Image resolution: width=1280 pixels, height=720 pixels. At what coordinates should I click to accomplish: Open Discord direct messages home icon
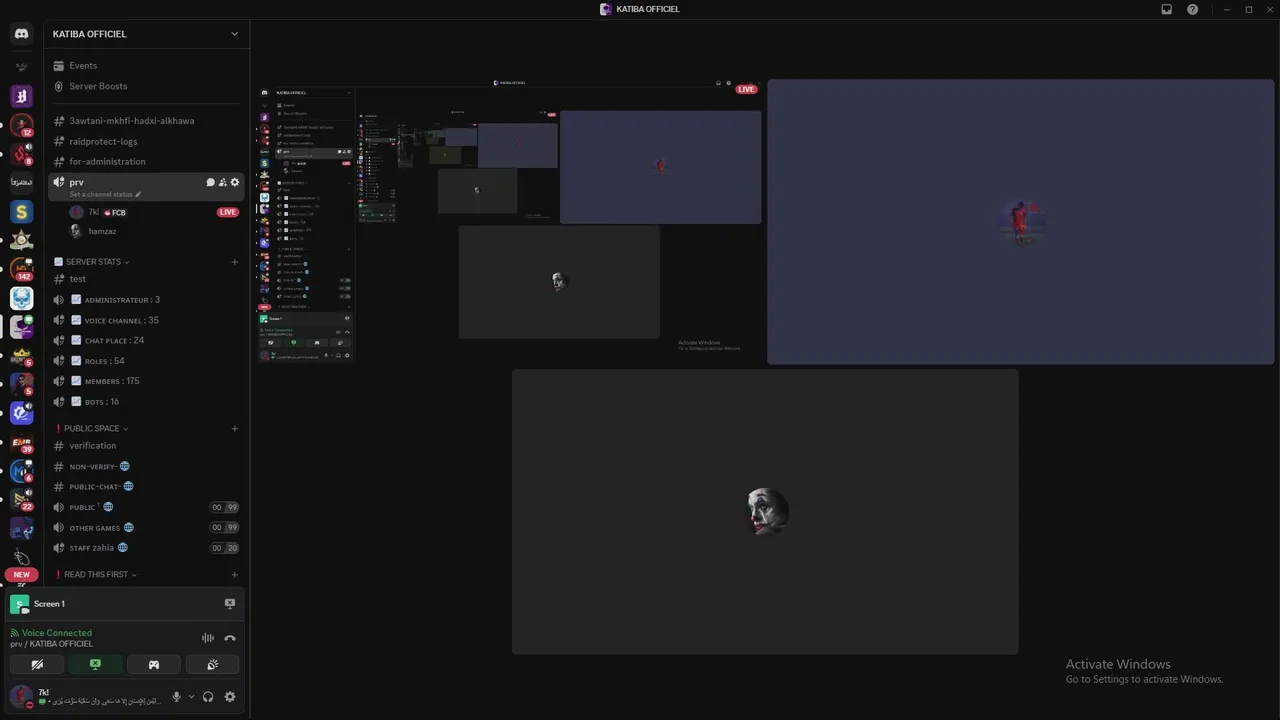21,34
